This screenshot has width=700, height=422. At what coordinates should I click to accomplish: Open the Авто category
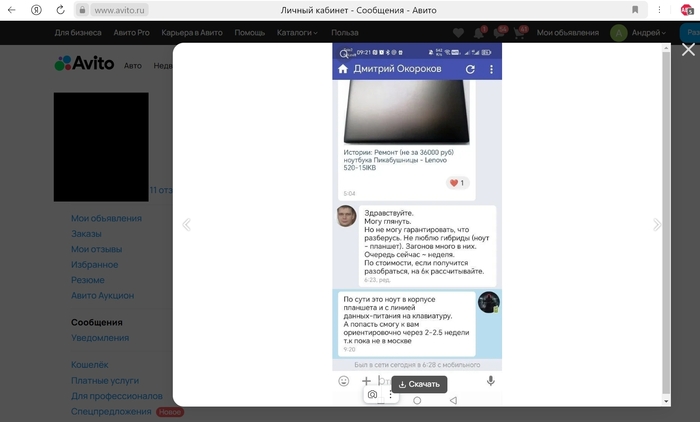coord(133,66)
